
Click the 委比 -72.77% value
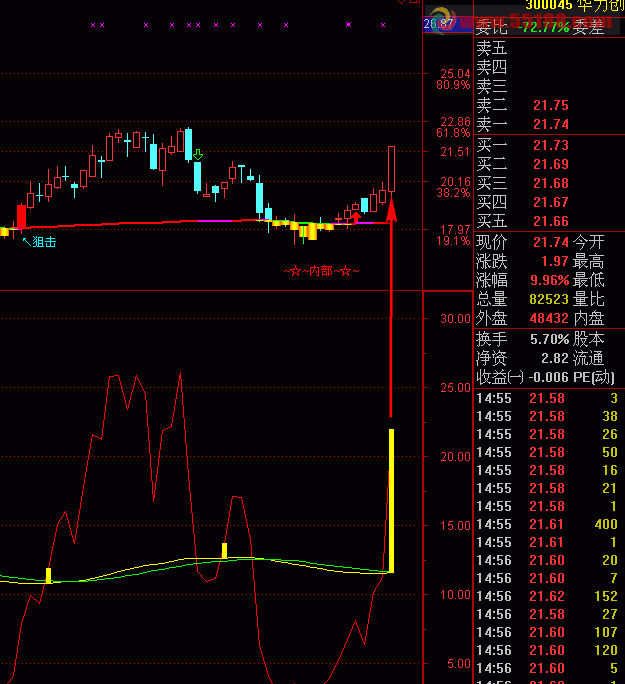click(x=543, y=27)
